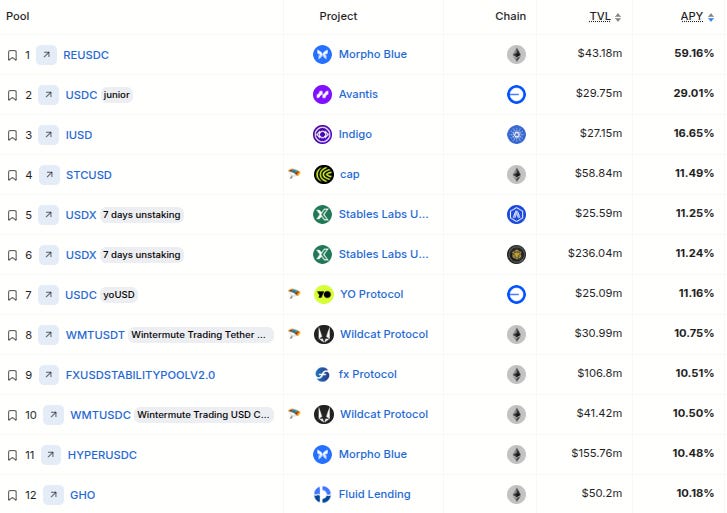Bookmark the REUSDC pool row
This screenshot has height=513, width=727.
click(x=13, y=55)
